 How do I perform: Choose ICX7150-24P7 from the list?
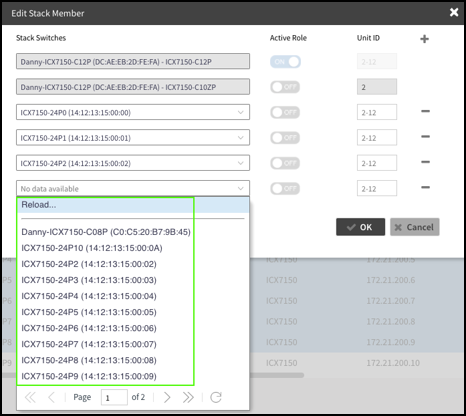pyautogui.click(x=133, y=344)
